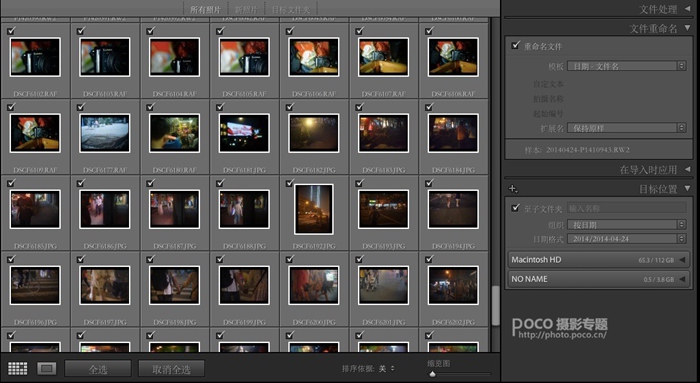Collapse the 文件重命名 panel
Viewport: 700px width, 383px height.
click(688, 28)
